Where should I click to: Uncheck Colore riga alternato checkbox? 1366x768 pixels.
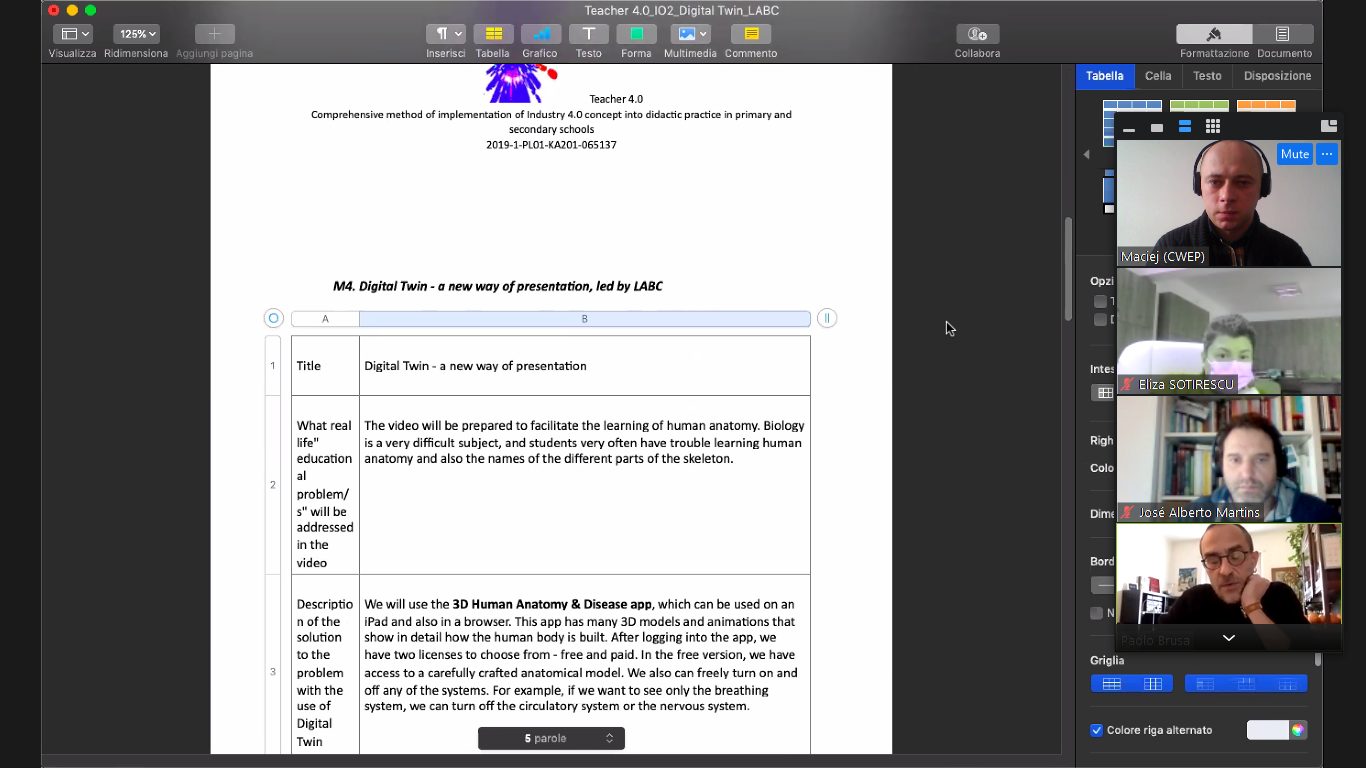(x=1097, y=730)
